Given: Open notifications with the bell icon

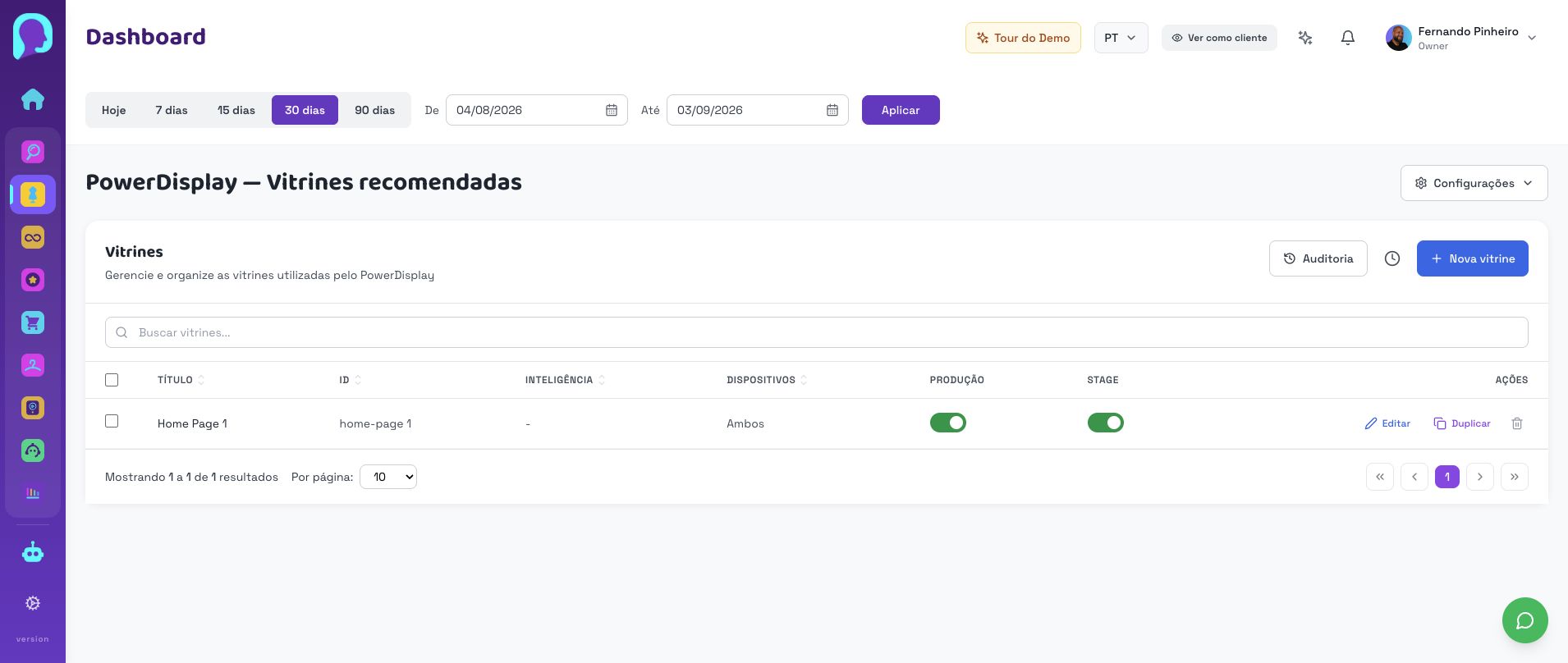Looking at the screenshot, I should click(x=1348, y=38).
